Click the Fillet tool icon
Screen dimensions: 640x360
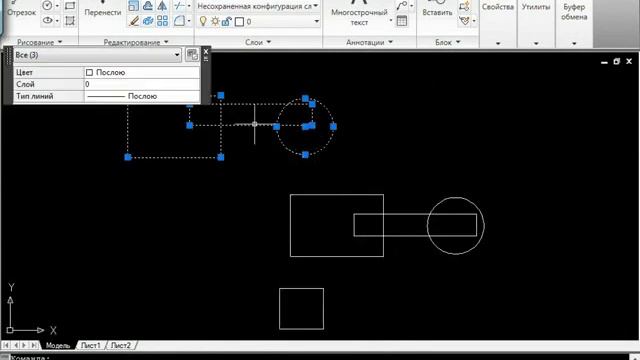tap(179, 21)
